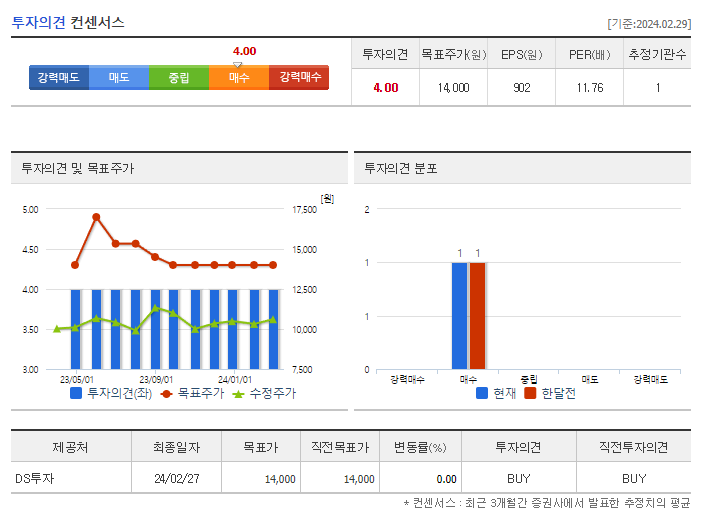
Task: Click the 변동률(%) column header
Action: 420,447
